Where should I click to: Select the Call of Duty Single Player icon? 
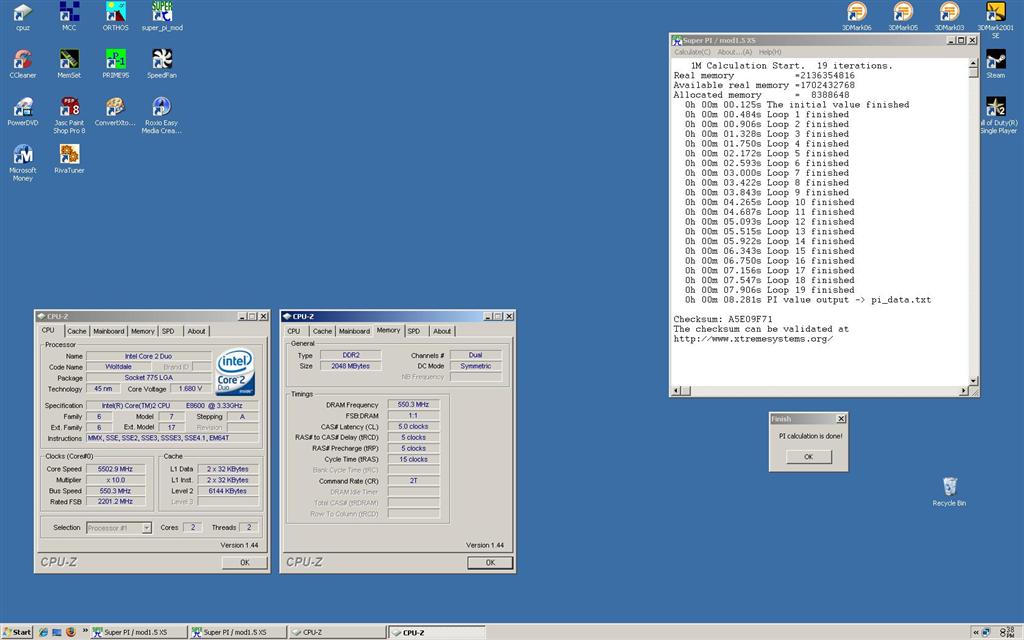coord(998,115)
